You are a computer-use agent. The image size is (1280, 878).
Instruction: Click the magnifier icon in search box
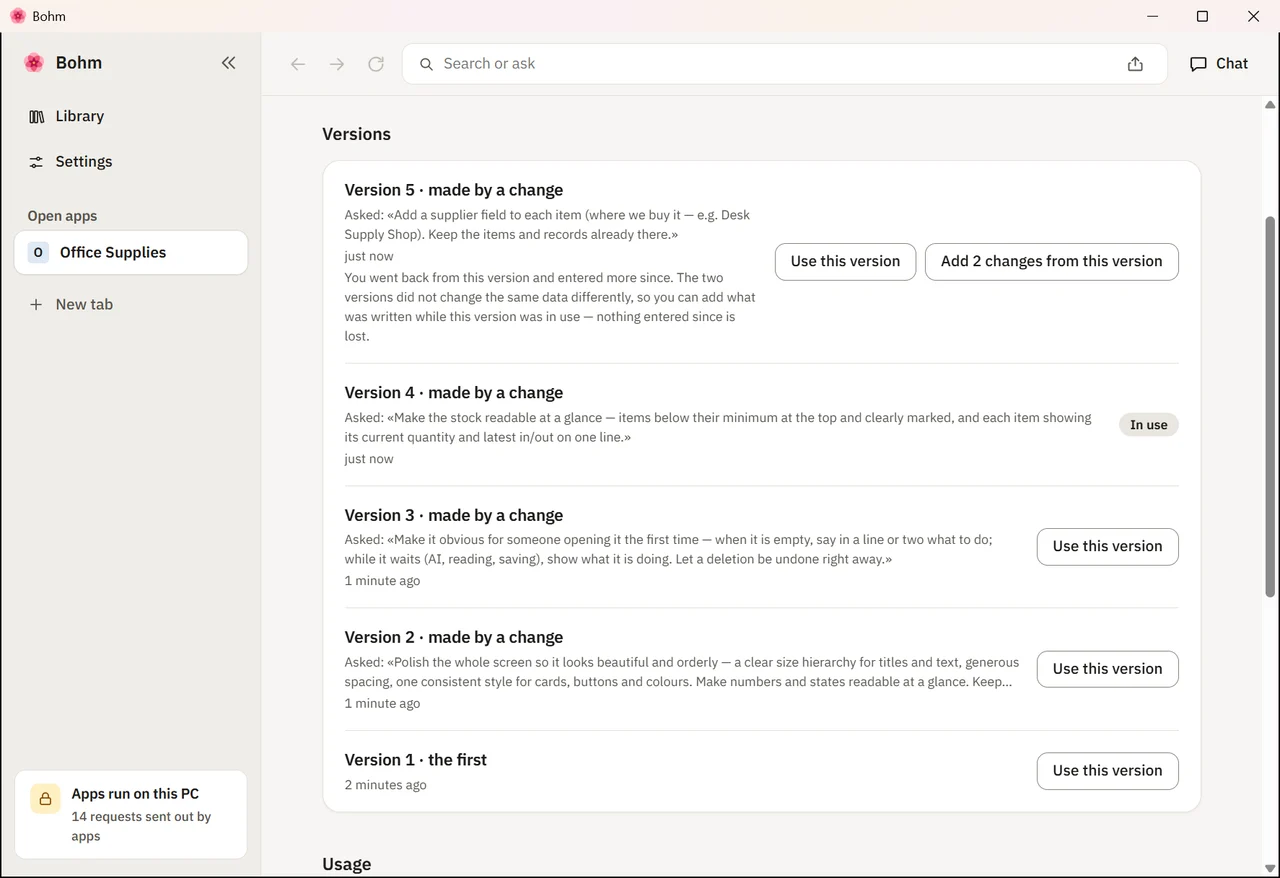pyautogui.click(x=426, y=64)
